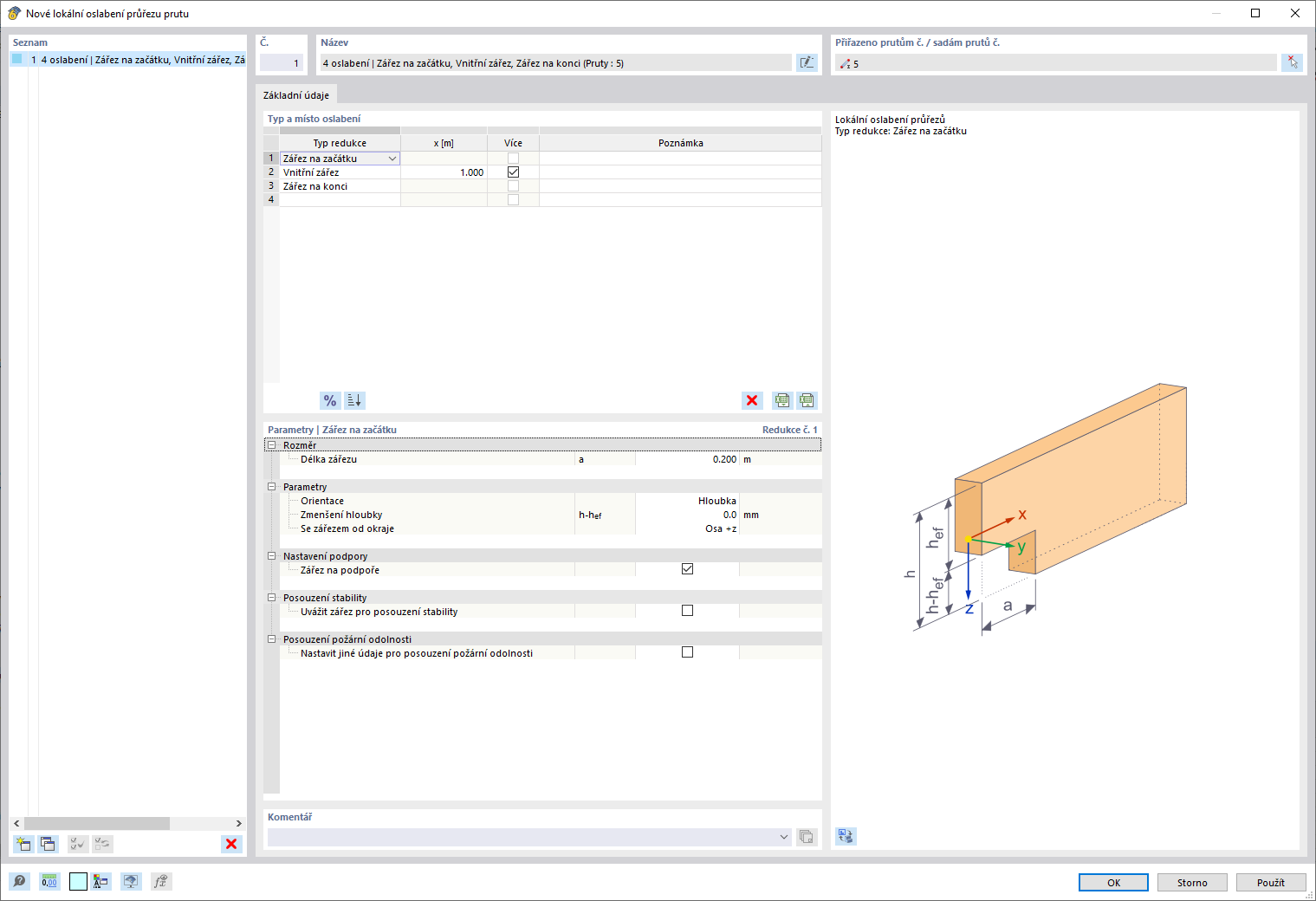Click the select all checkmarks icon

pos(78,844)
